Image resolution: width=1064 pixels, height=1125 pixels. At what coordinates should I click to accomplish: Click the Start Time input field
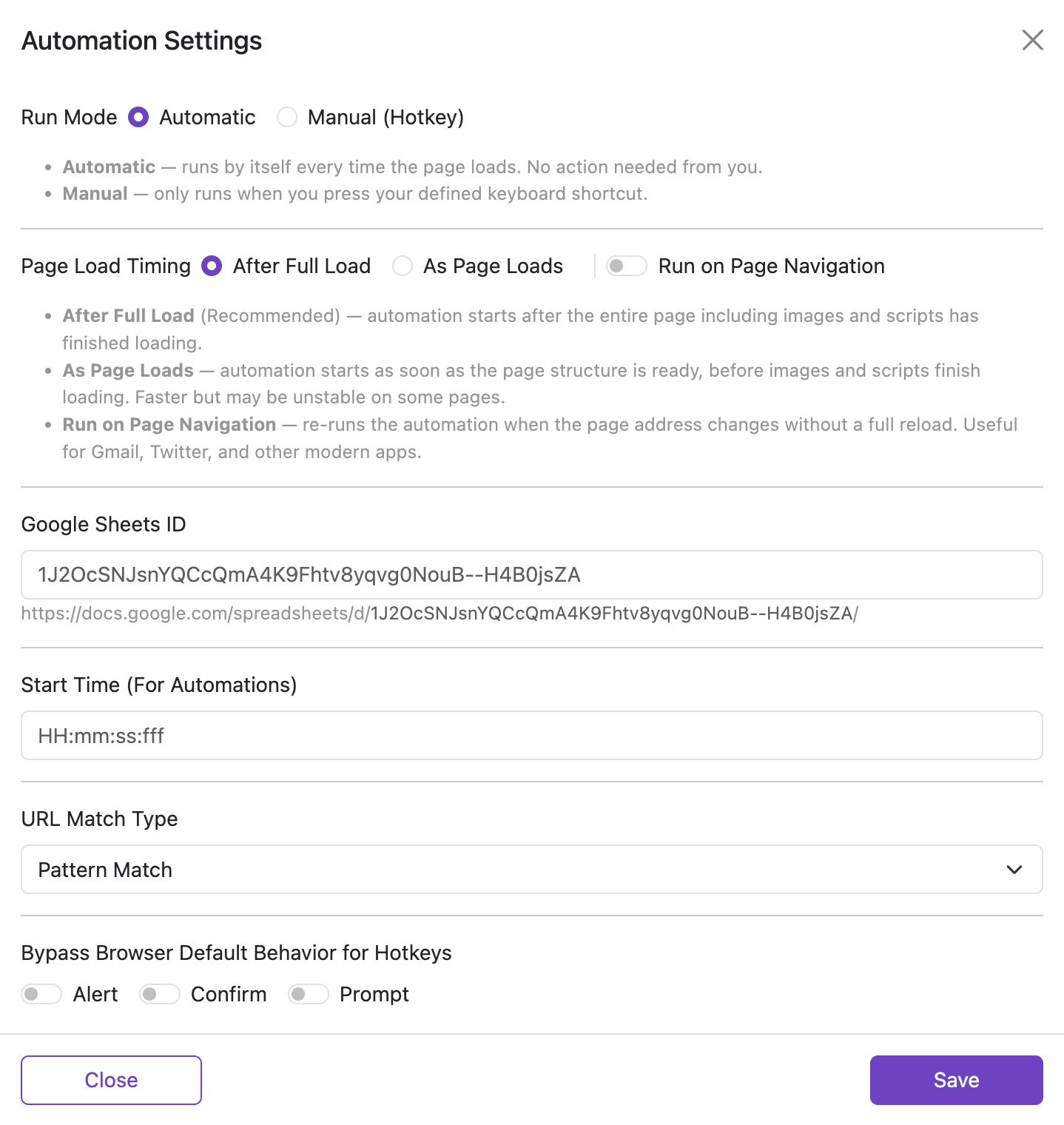point(531,736)
